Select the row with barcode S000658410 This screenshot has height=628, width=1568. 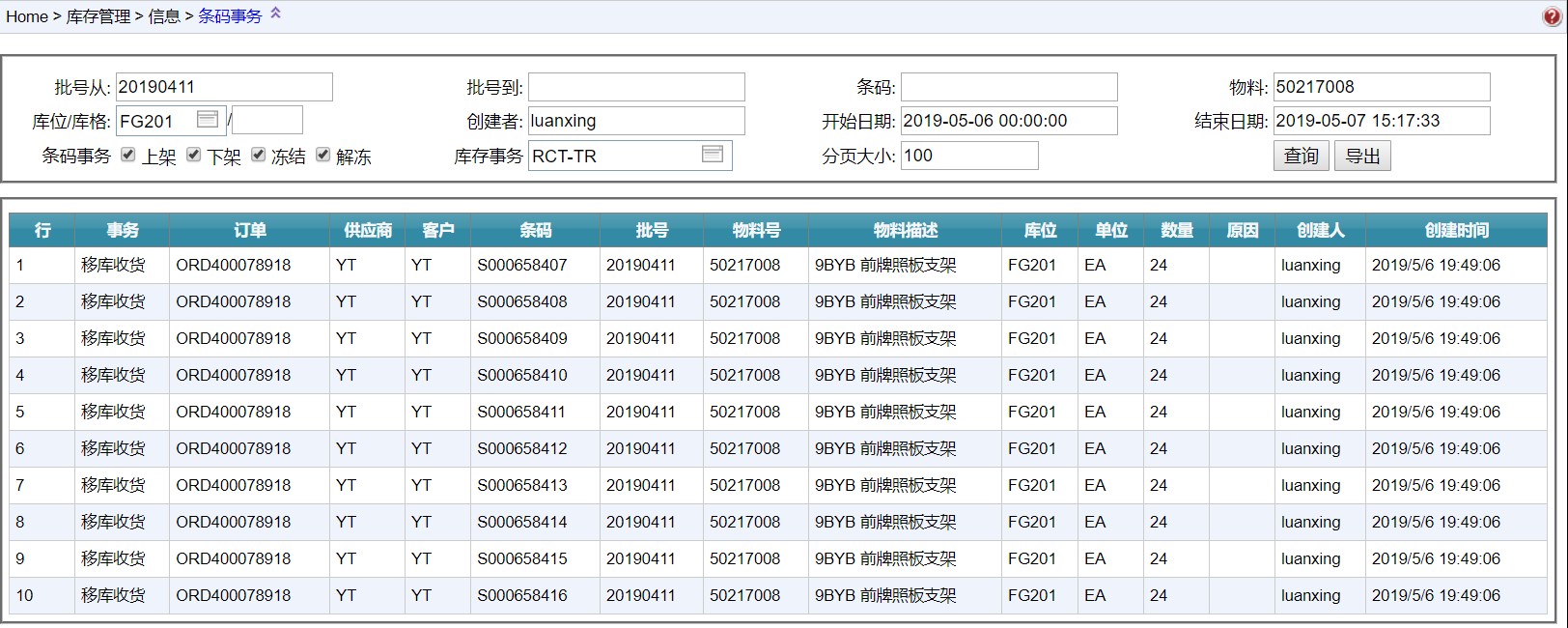522,375
